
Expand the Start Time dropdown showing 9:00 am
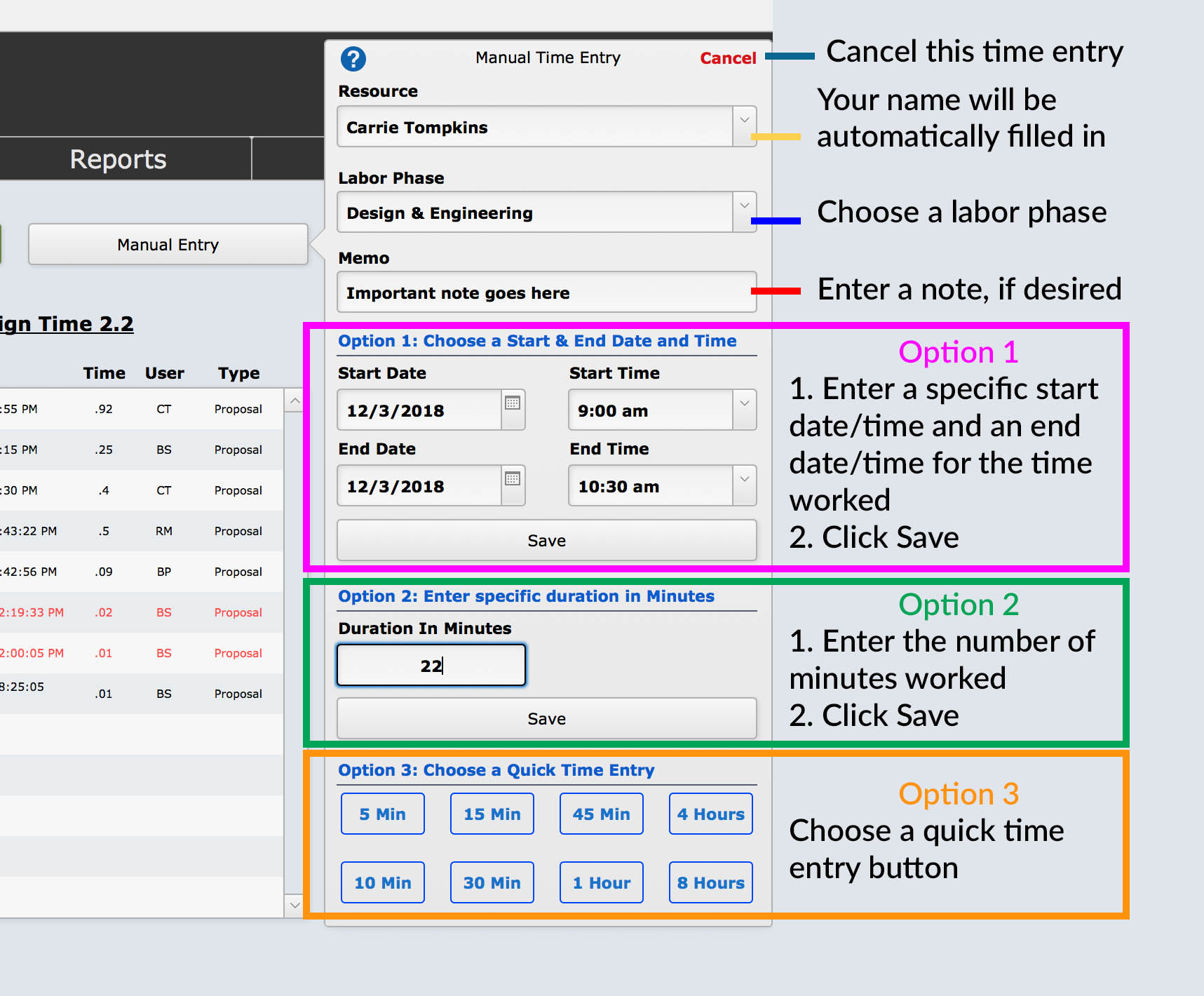tap(744, 410)
